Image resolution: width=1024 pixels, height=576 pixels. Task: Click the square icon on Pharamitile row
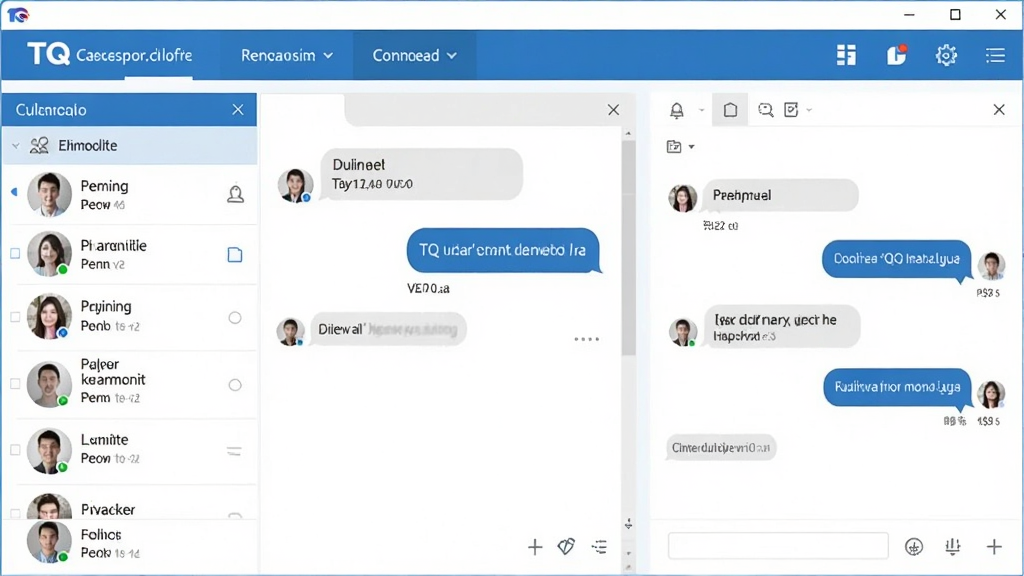coord(235,255)
